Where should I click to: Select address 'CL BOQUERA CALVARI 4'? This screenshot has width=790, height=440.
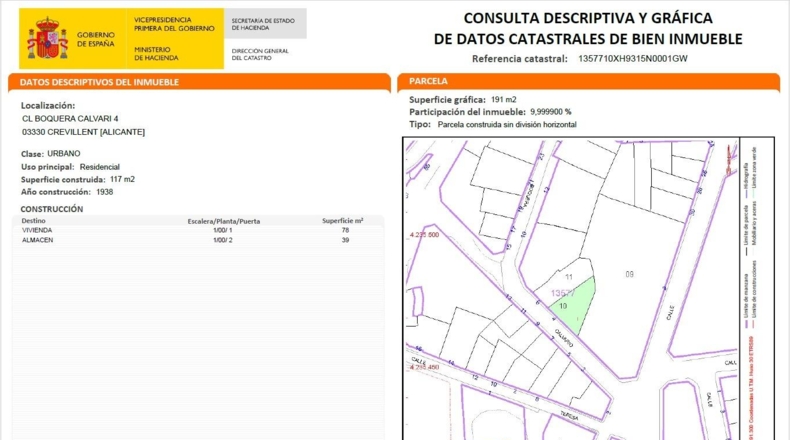tap(70, 118)
